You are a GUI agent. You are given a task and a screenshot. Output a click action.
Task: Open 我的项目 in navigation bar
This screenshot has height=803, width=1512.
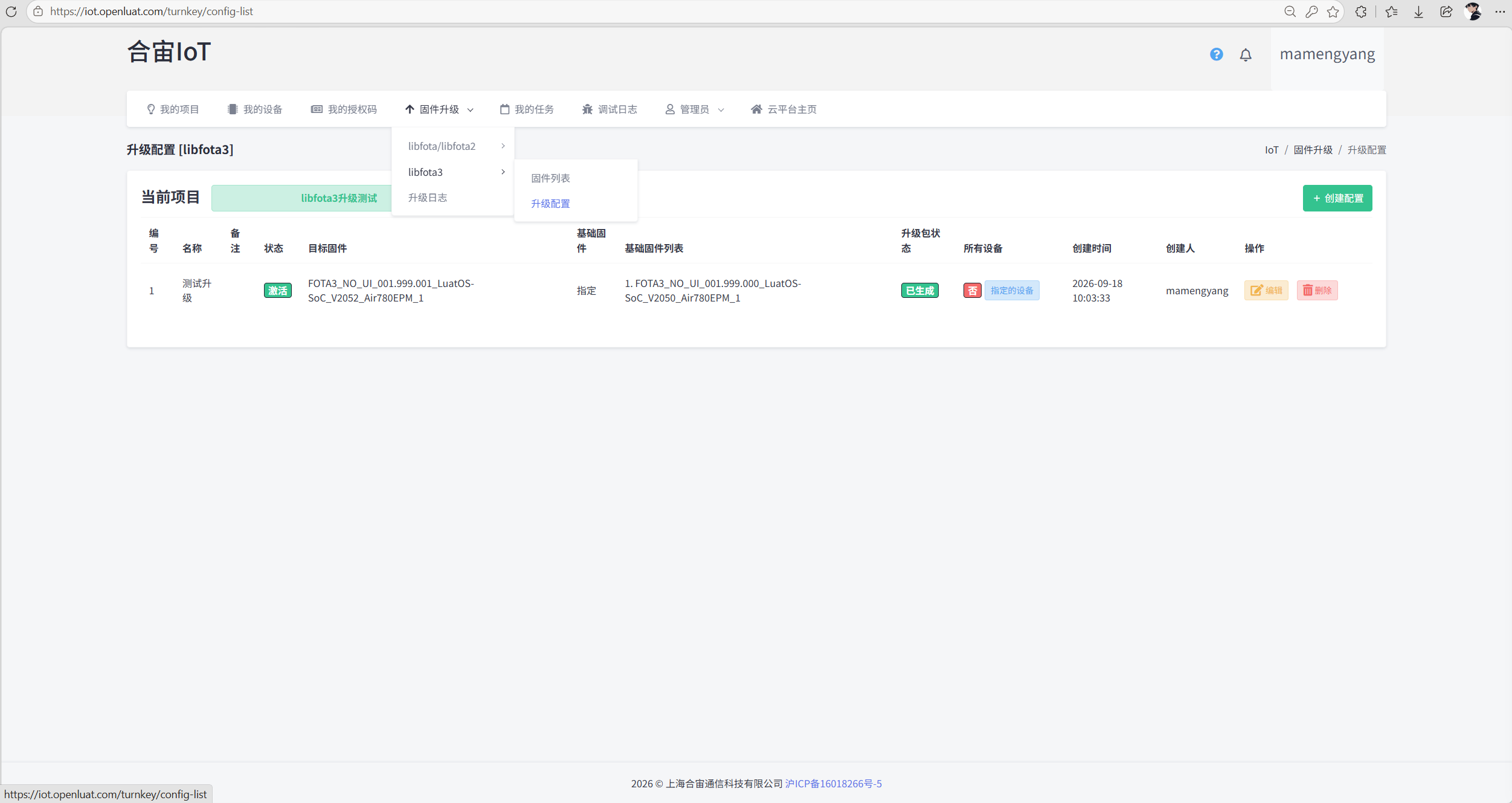pyautogui.click(x=173, y=109)
